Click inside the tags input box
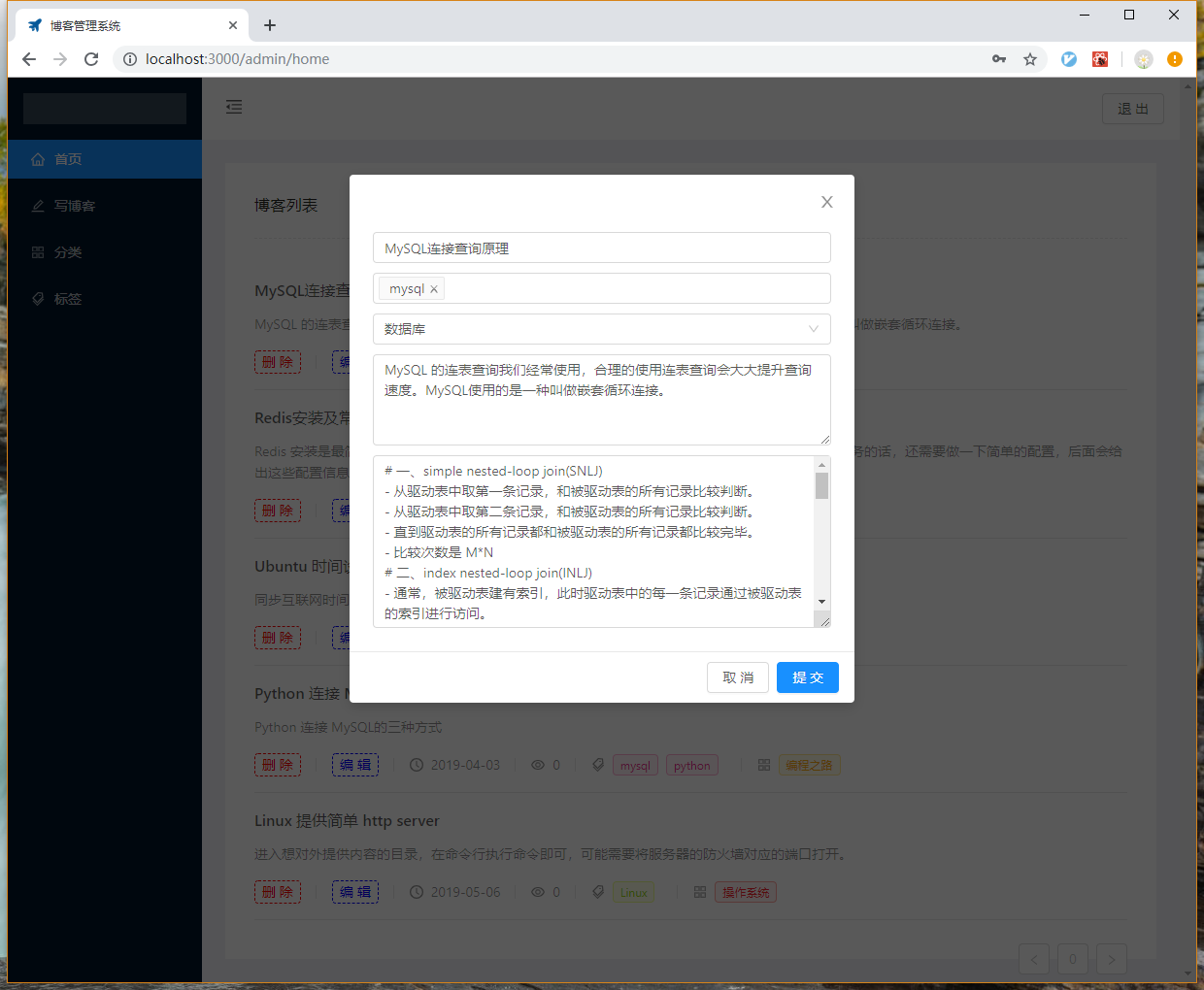This screenshot has height=990, width=1204. pos(602,288)
